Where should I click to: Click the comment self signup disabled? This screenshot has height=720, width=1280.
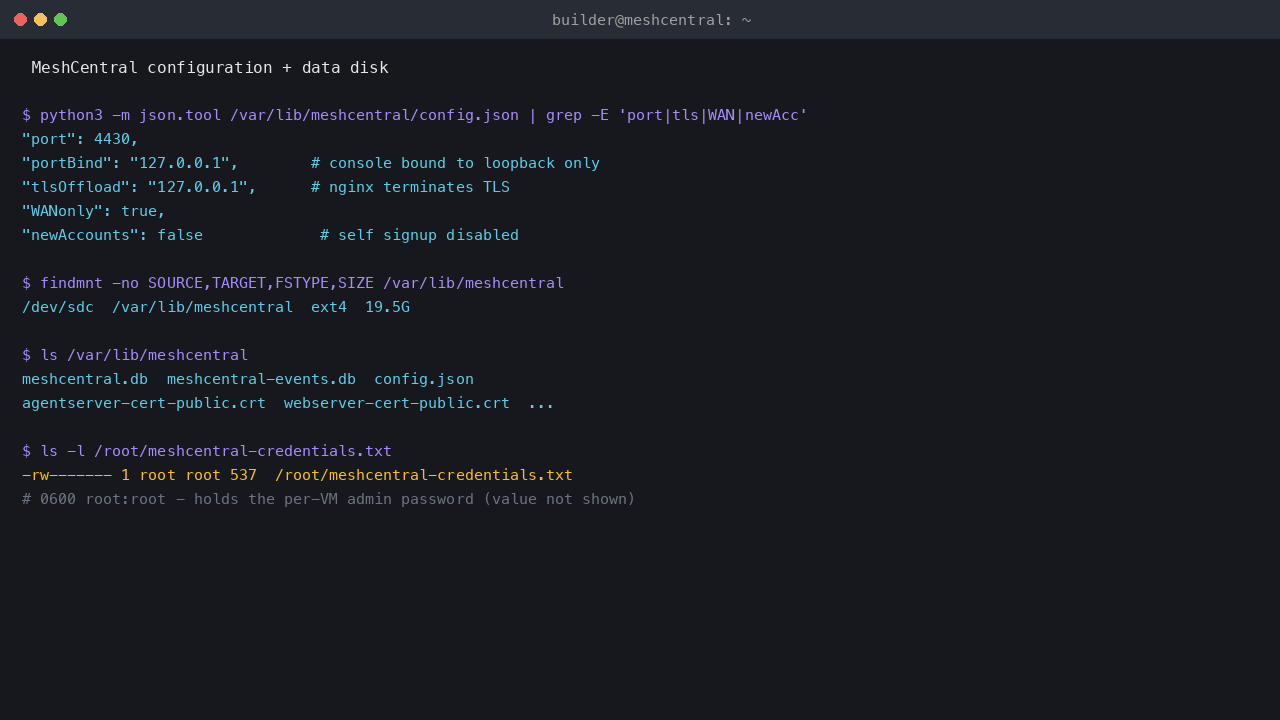pyautogui.click(x=419, y=235)
